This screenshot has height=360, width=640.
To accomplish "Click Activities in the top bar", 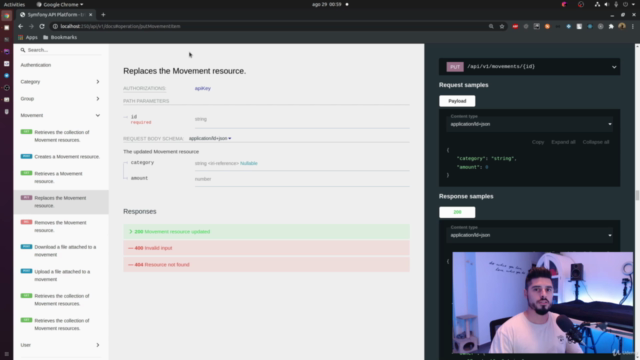I will [x=14, y=4].
